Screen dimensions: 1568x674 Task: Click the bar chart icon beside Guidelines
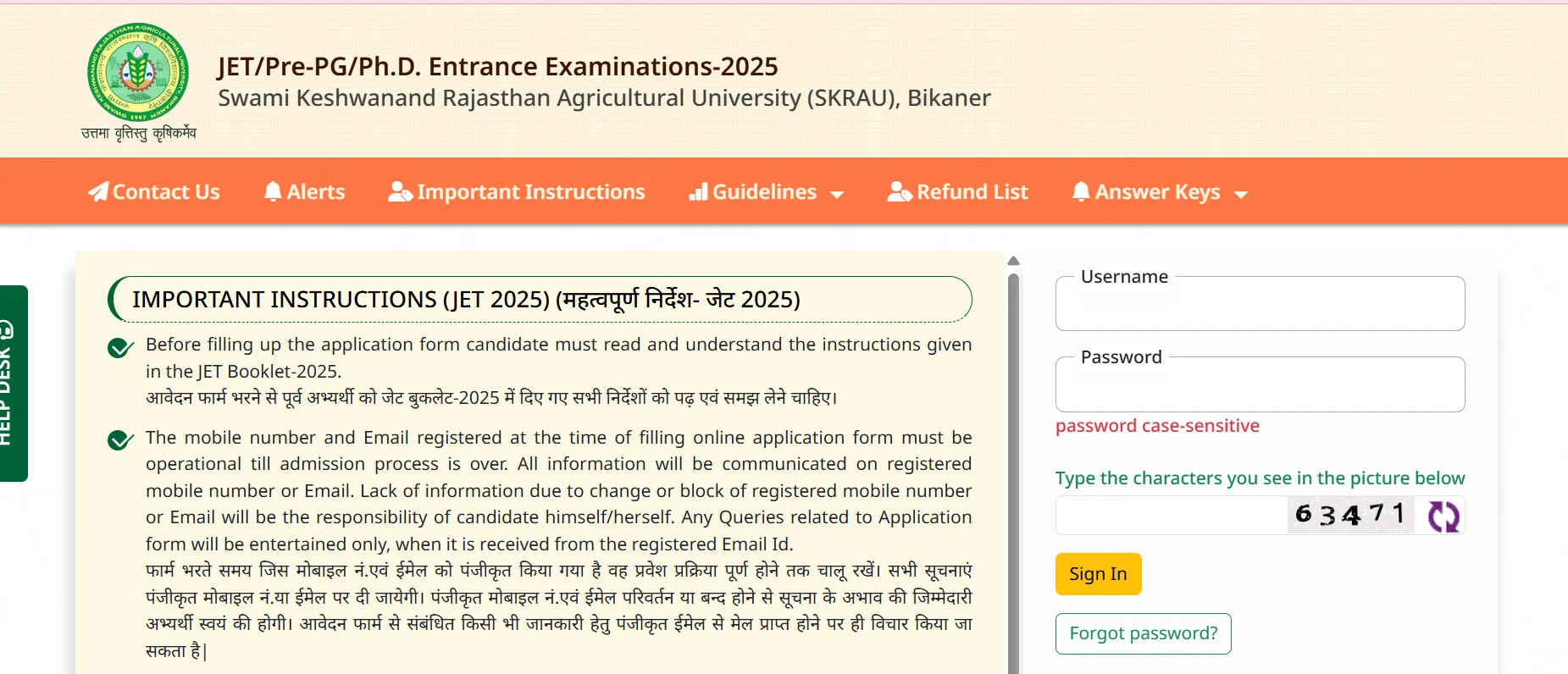(698, 192)
